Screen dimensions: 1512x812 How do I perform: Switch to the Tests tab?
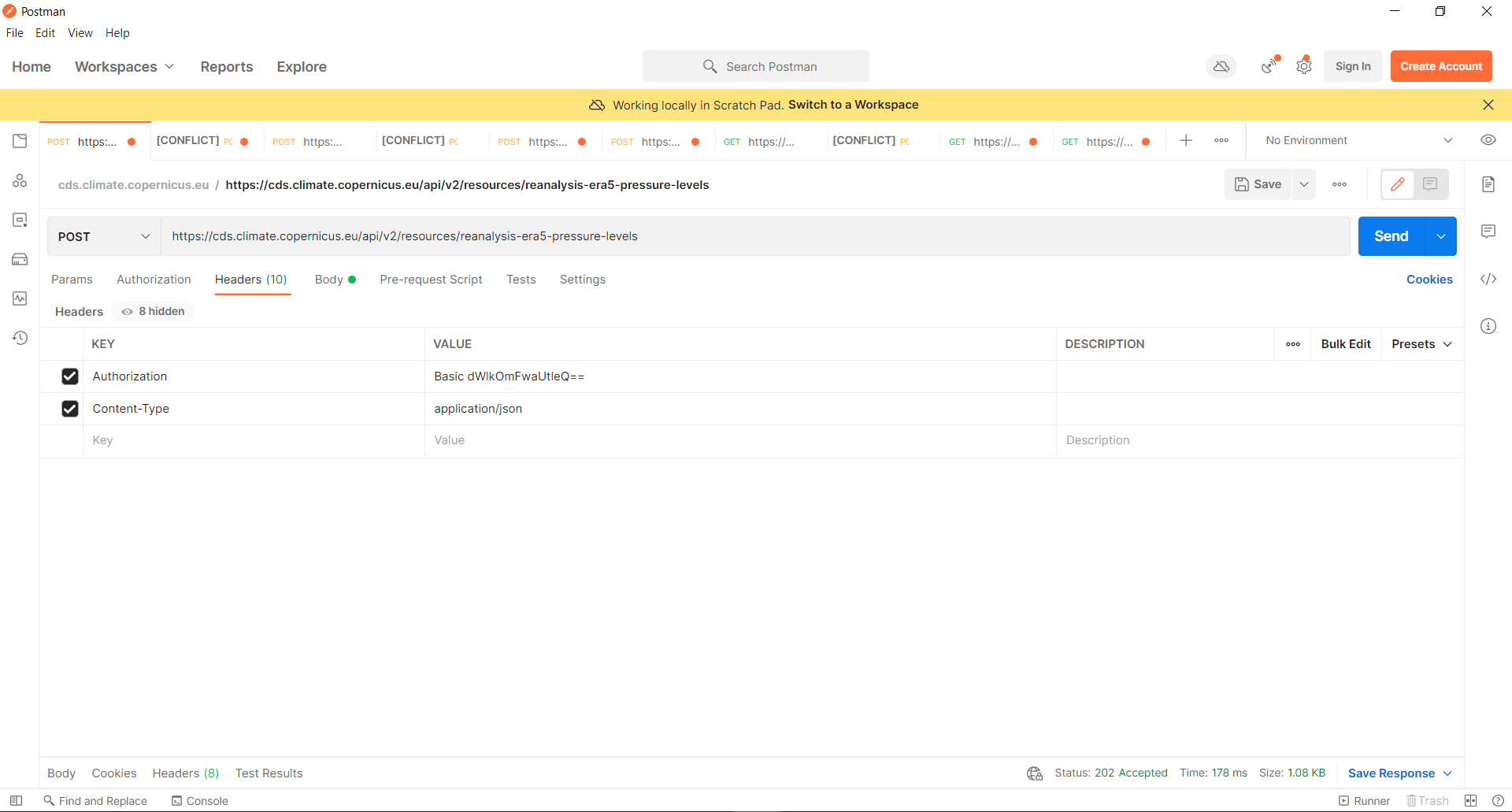click(521, 280)
